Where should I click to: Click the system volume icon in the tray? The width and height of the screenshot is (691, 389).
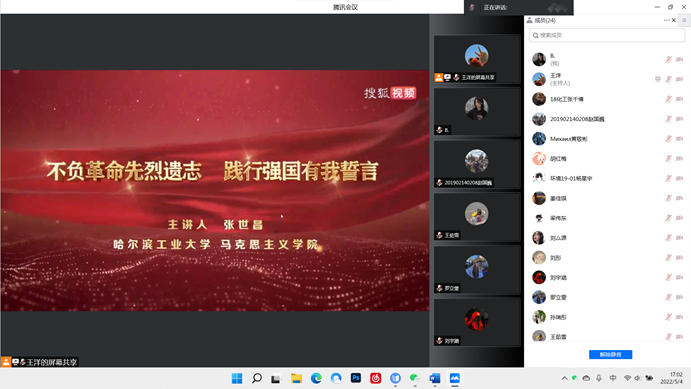638,378
